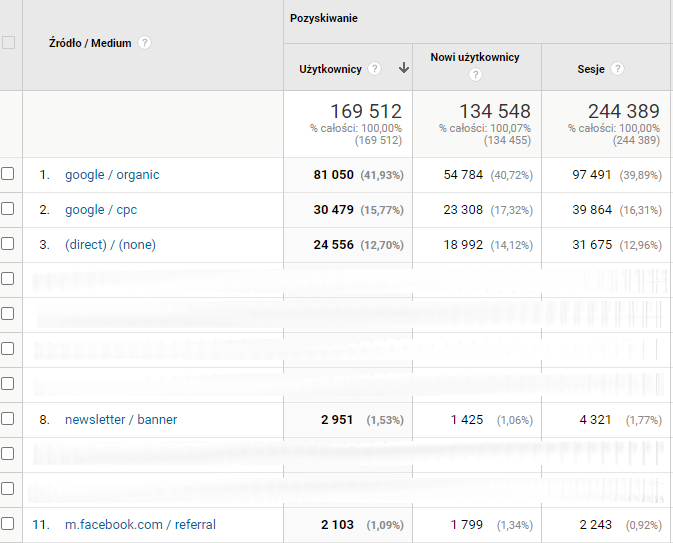This screenshot has height=543, width=673.
Task: Tick checkbox for google / organic row
Action: coord(8,174)
